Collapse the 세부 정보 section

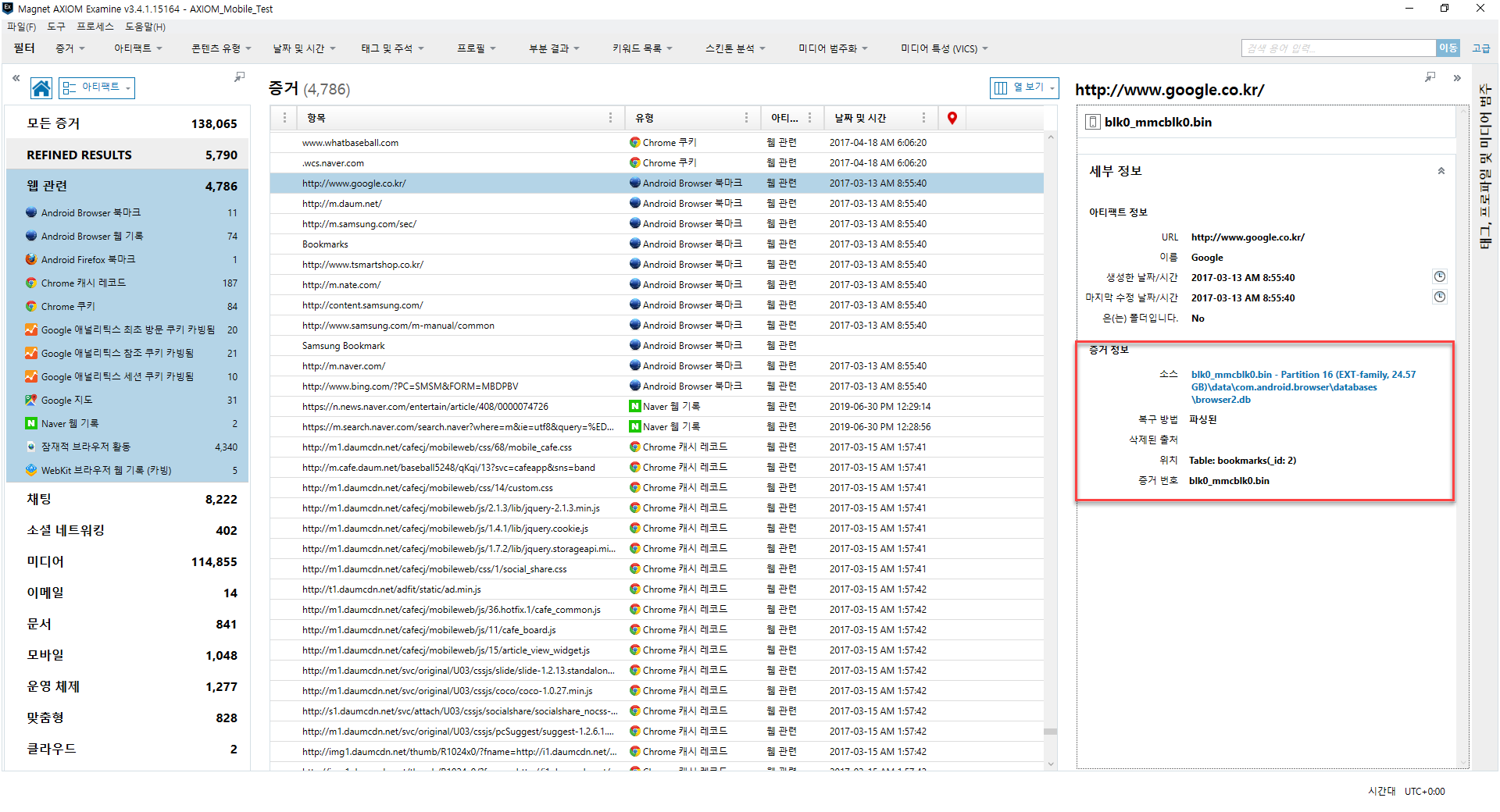pyautogui.click(x=1441, y=171)
